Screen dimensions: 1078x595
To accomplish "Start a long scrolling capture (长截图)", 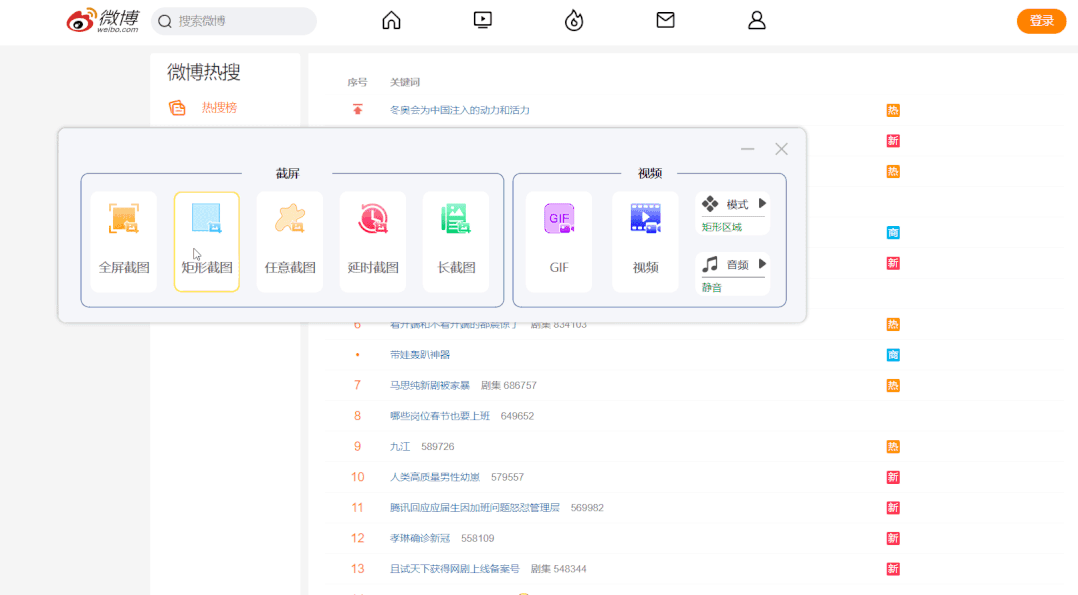I will [x=456, y=241].
